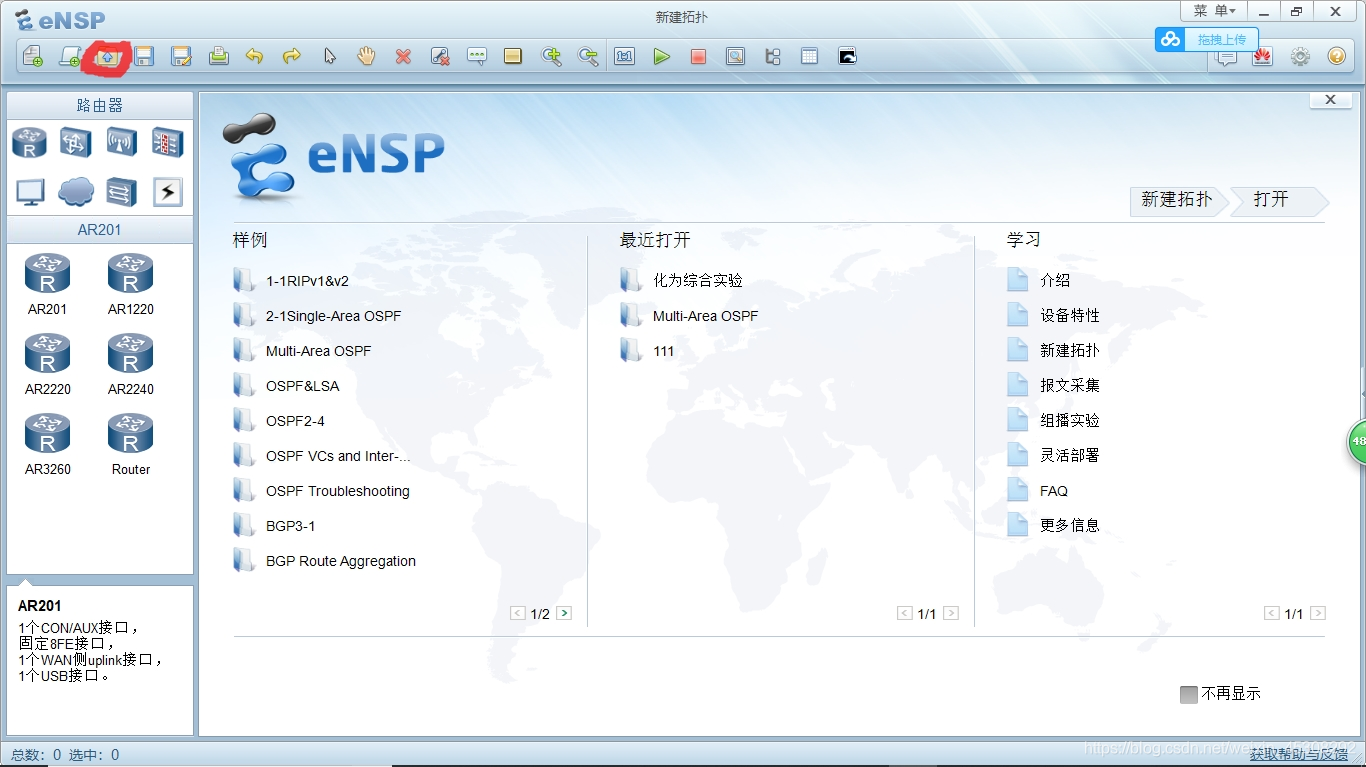Open the Settings gear icon

click(1300, 57)
